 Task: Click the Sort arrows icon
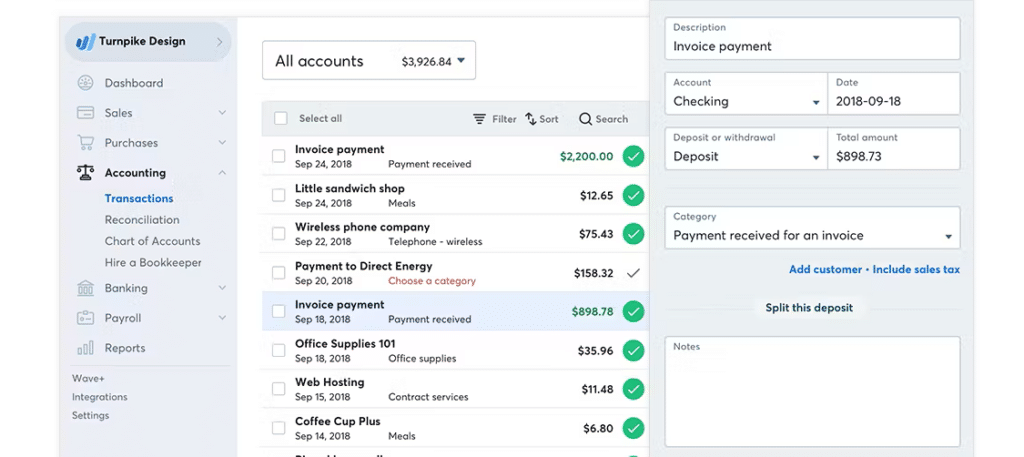coord(530,119)
